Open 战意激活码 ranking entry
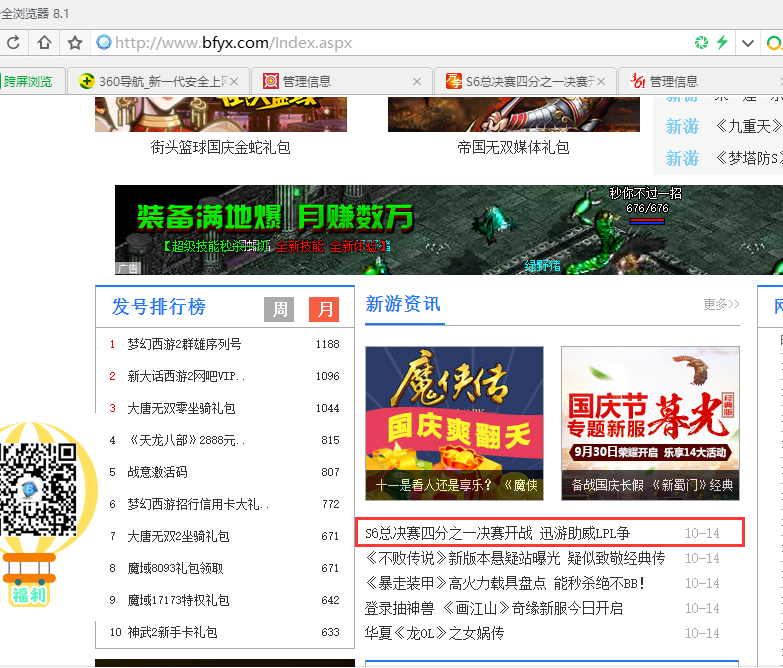783x668 pixels. (157, 472)
